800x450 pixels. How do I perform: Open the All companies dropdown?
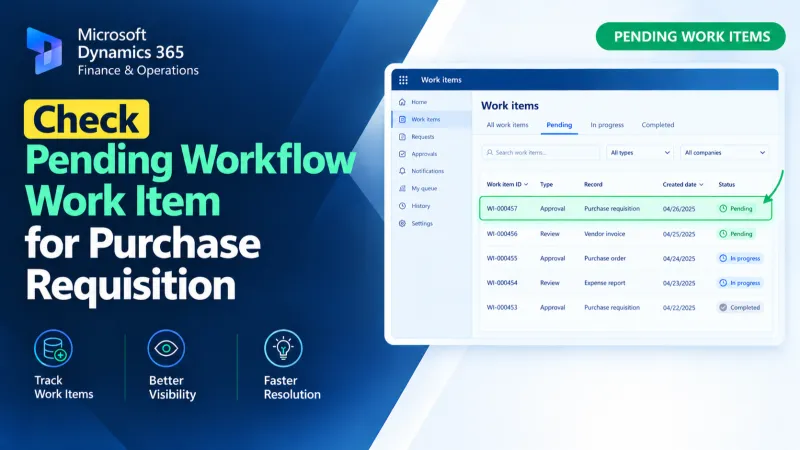[x=724, y=153]
